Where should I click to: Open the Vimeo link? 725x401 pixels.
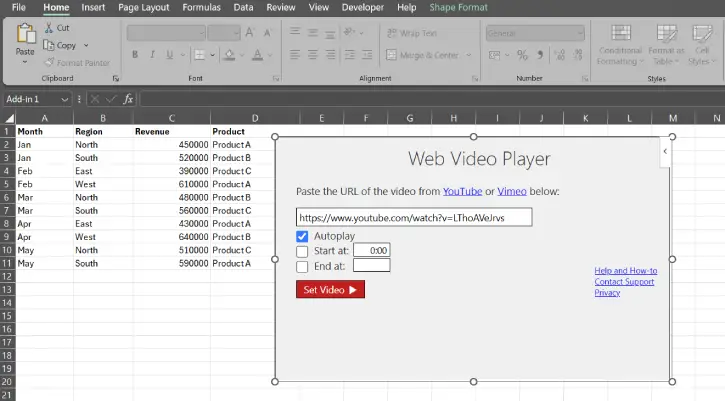512,191
